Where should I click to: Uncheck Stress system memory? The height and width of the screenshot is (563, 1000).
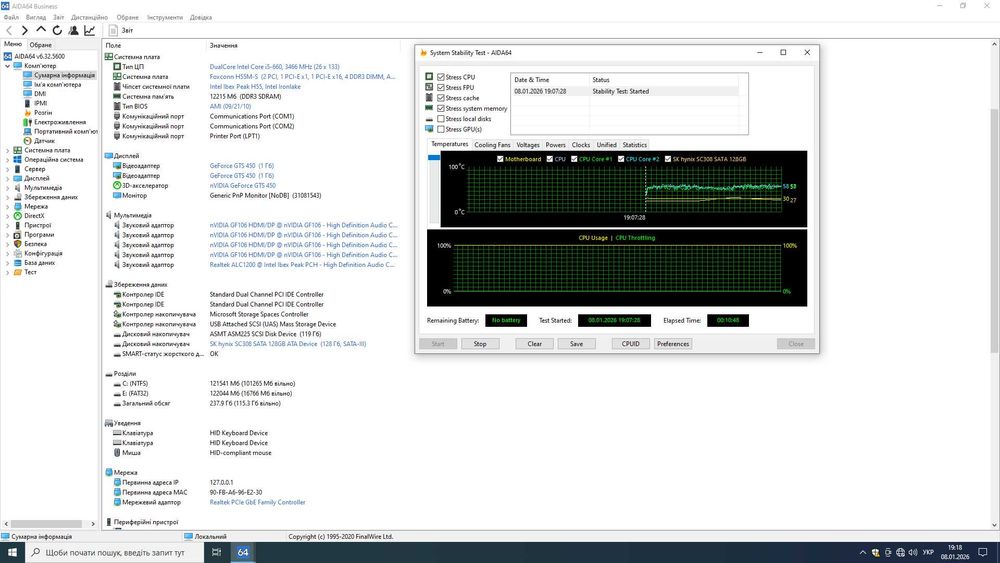441,108
